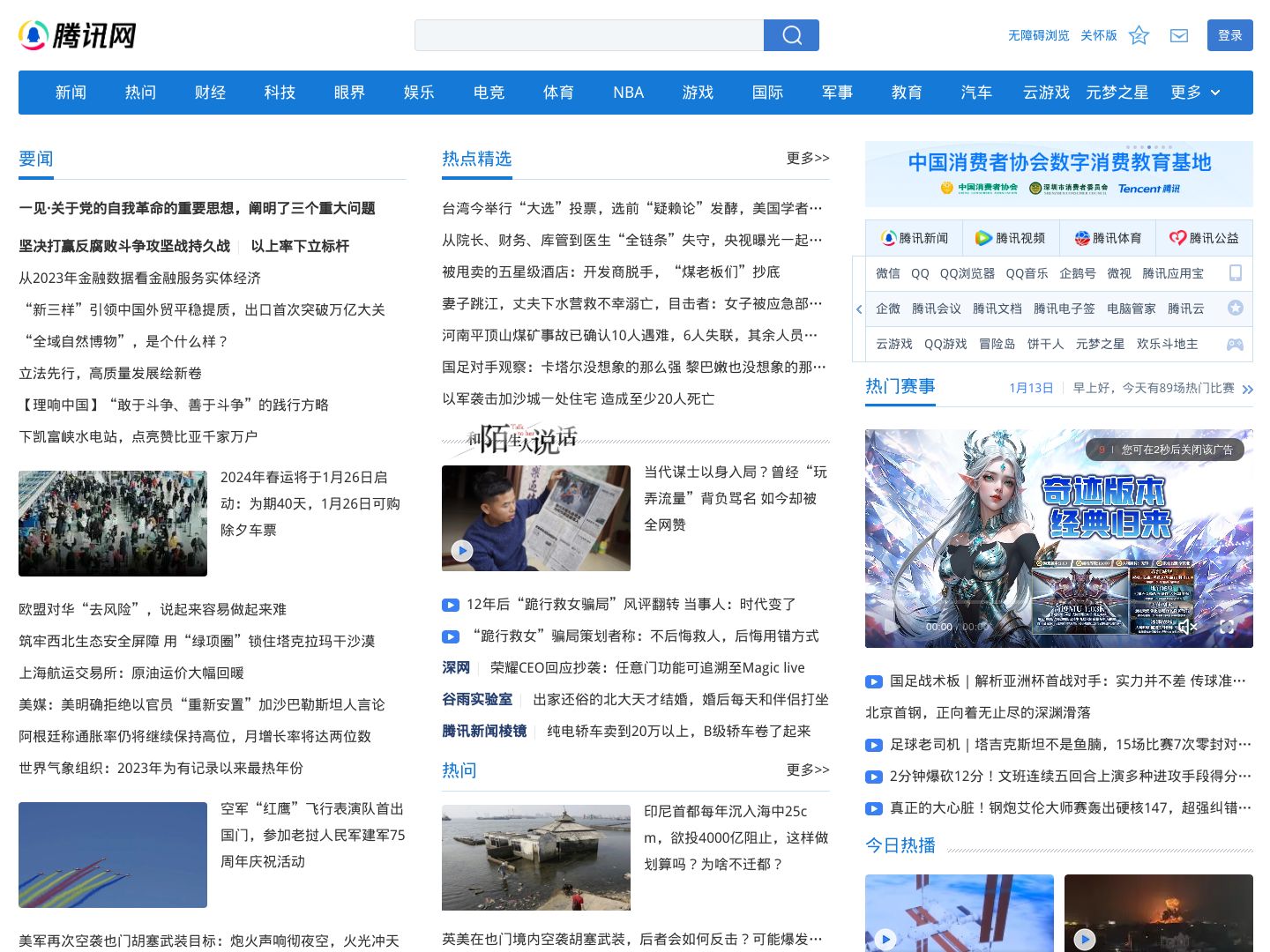Open the 新闻 nav tab
The width and height of the screenshot is (1270, 952).
point(71,93)
